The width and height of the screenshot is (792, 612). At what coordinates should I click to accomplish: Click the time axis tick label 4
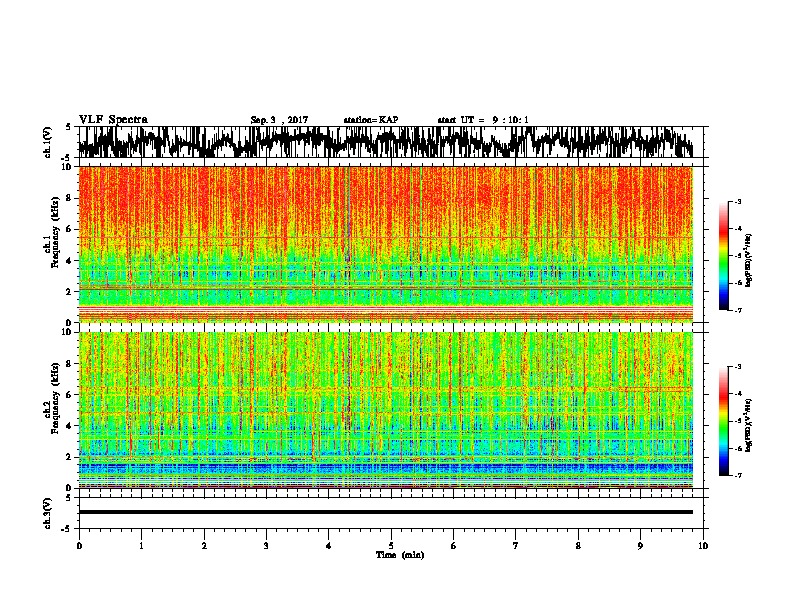click(x=329, y=546)
